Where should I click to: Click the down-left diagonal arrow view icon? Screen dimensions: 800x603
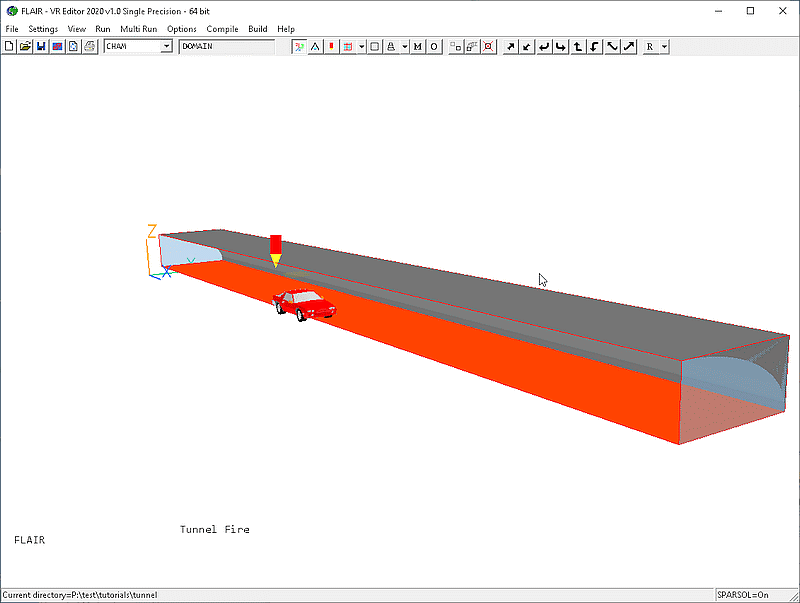pos(526,47)
